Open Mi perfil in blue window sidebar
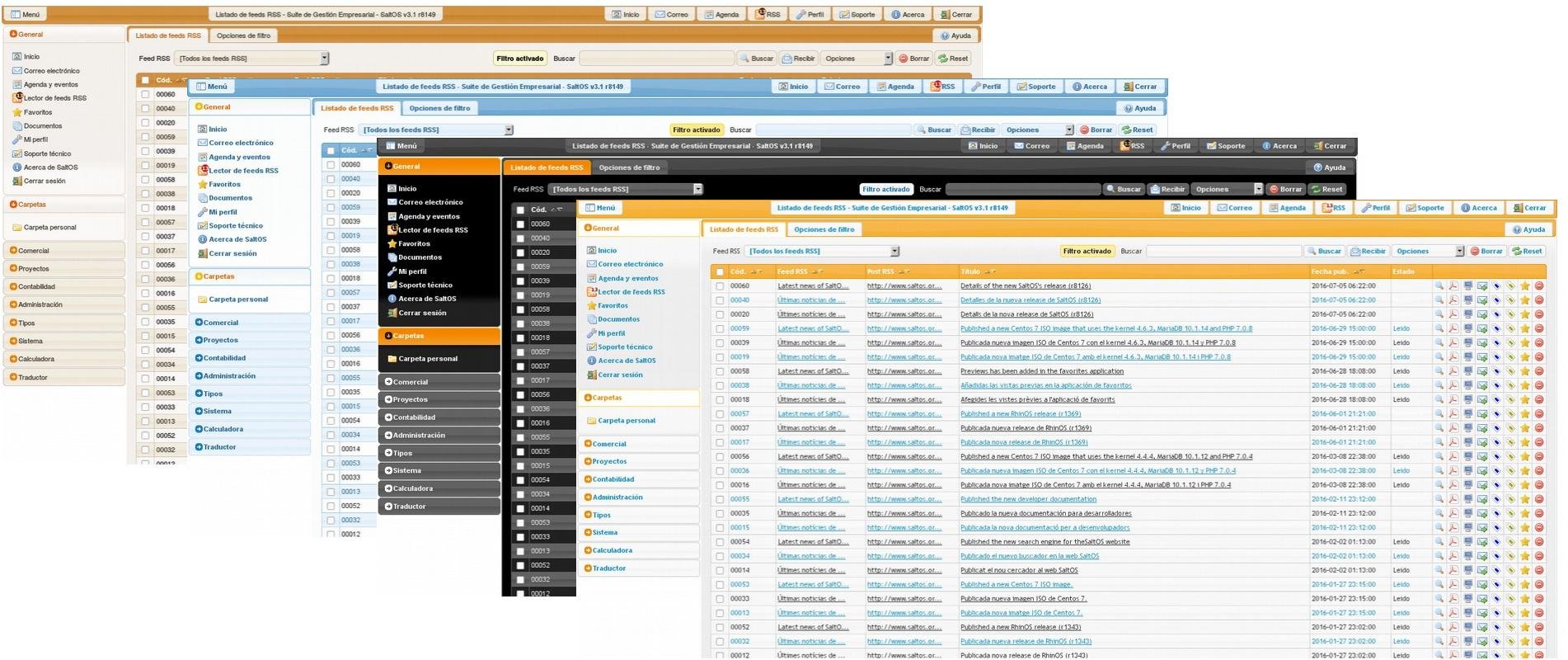The height and width of the screenshot is (660, 1568). coord(223,212)
